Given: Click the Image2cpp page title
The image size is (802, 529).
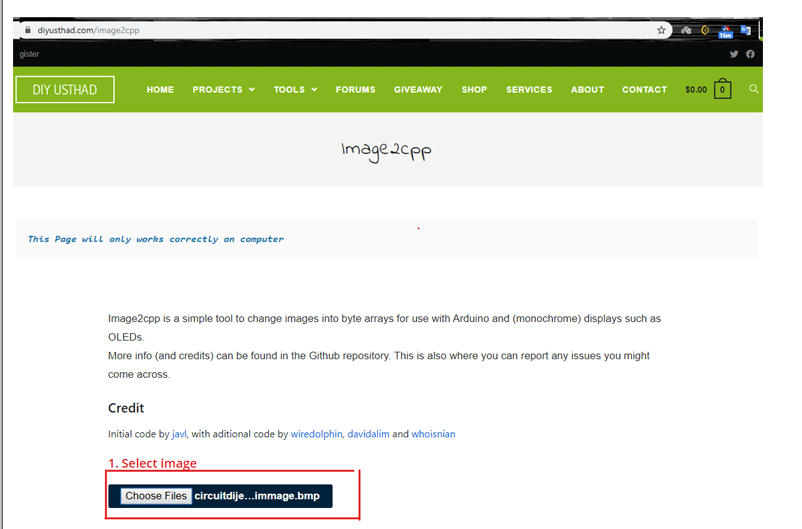Looking at the screenshot, I should (387, 151).
